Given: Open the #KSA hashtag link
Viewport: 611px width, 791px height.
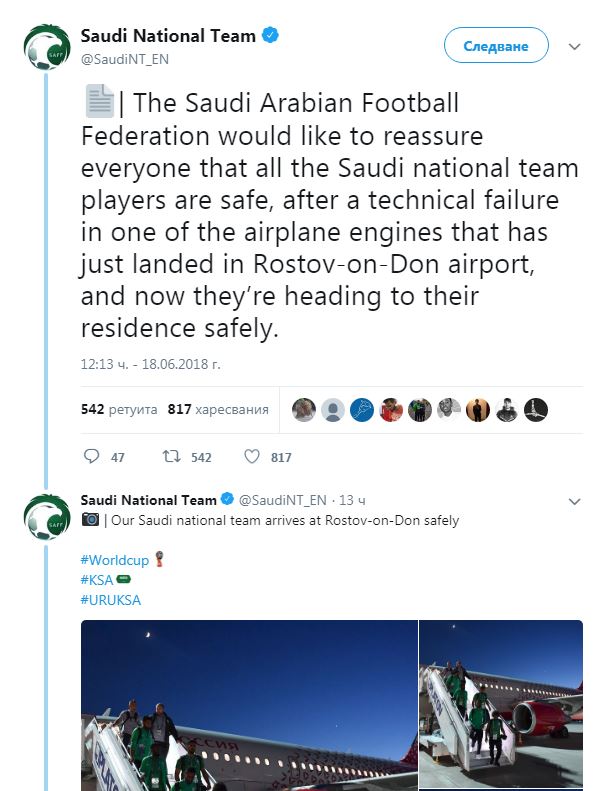Looking at the screenshot, I should point(97,580).
